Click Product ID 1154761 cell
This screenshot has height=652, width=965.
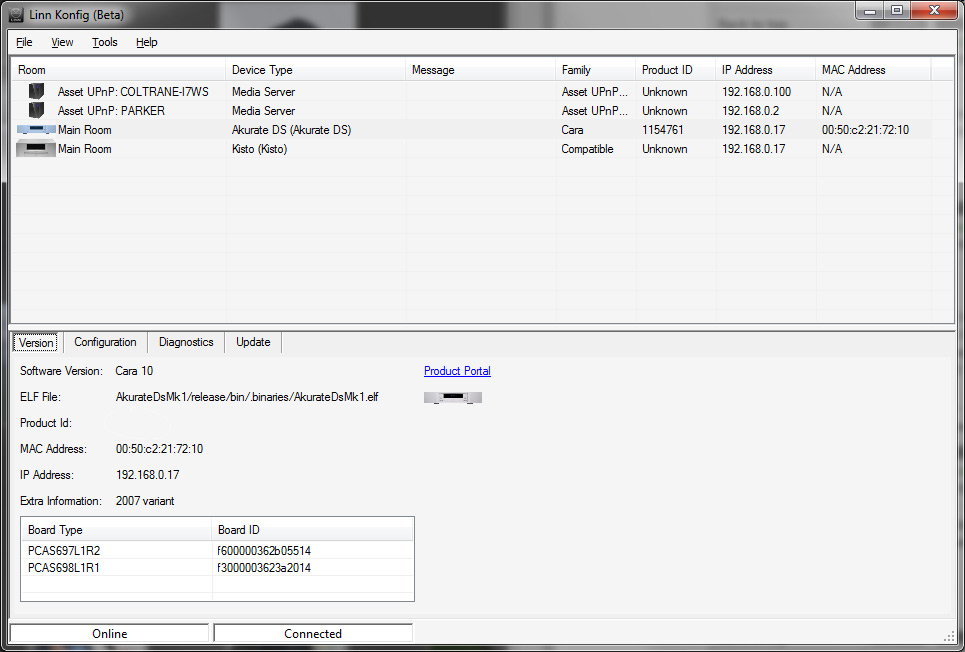coord(663,130)
